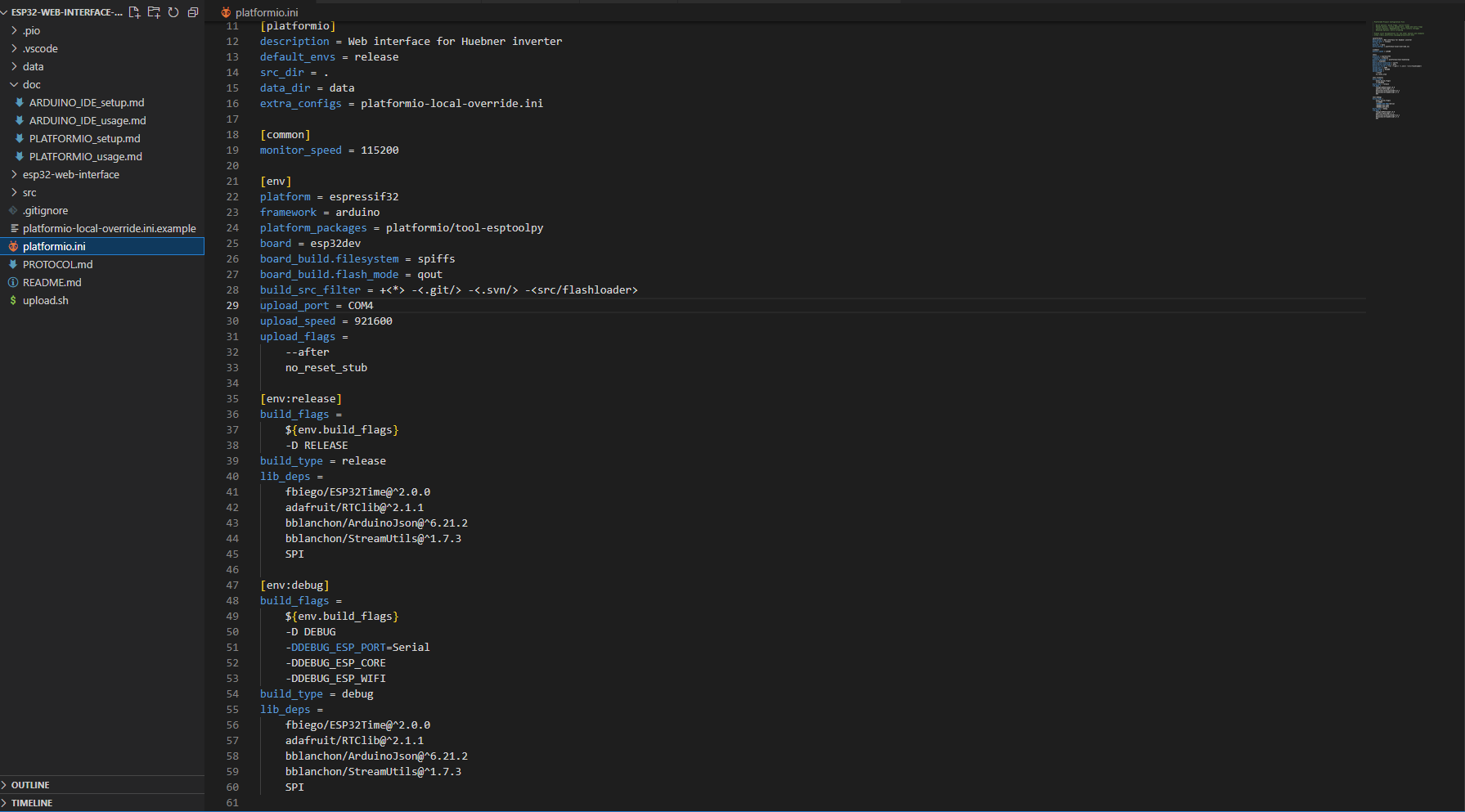This screenshot has width=1465, height=812.
Task: Click the README.md info icon
Action: pyautogui.click(x=13, y=282)
